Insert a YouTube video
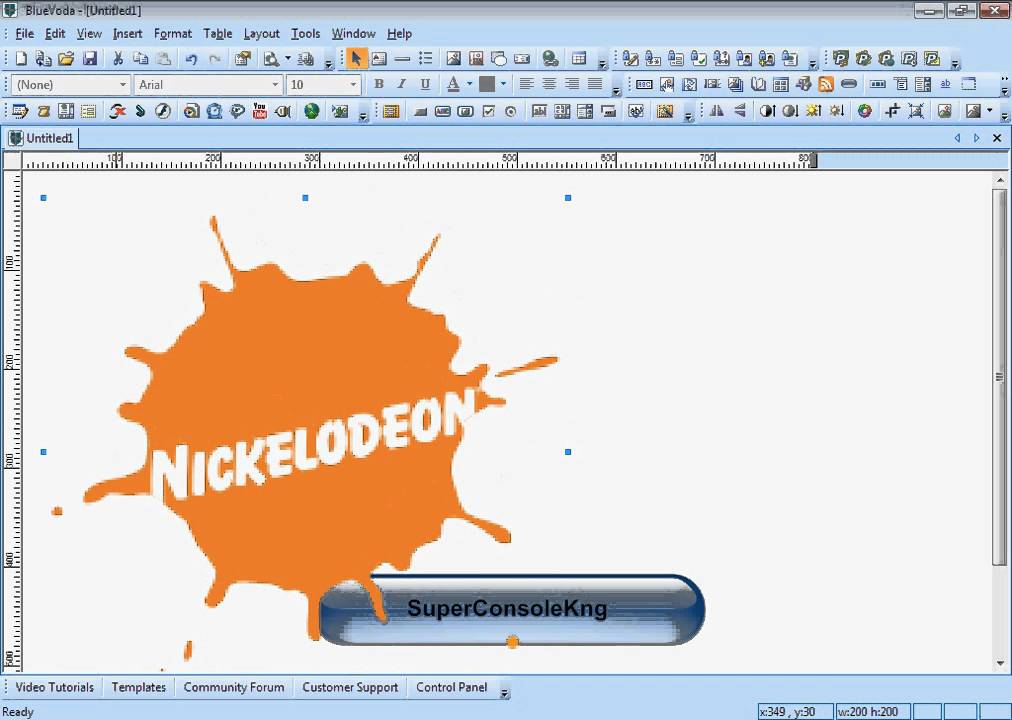The image size is (1012, 720). coord(259,111)
